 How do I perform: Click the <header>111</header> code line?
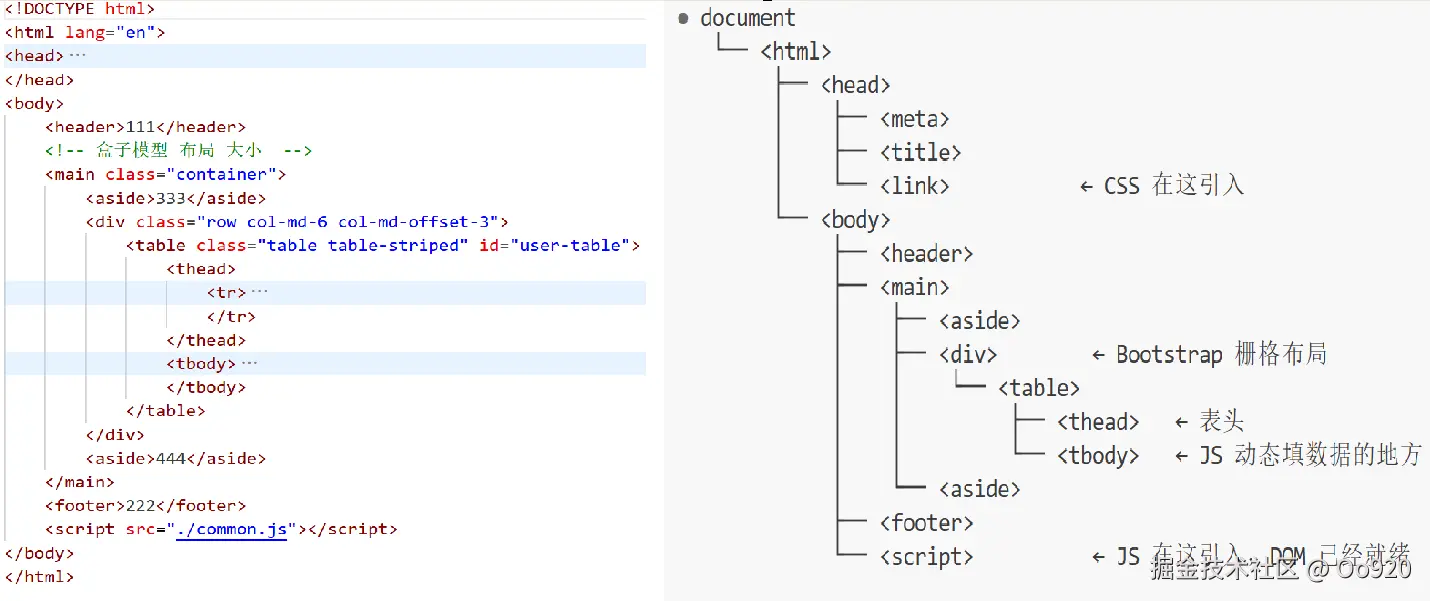pyautogui.click(x=145, y=127)
